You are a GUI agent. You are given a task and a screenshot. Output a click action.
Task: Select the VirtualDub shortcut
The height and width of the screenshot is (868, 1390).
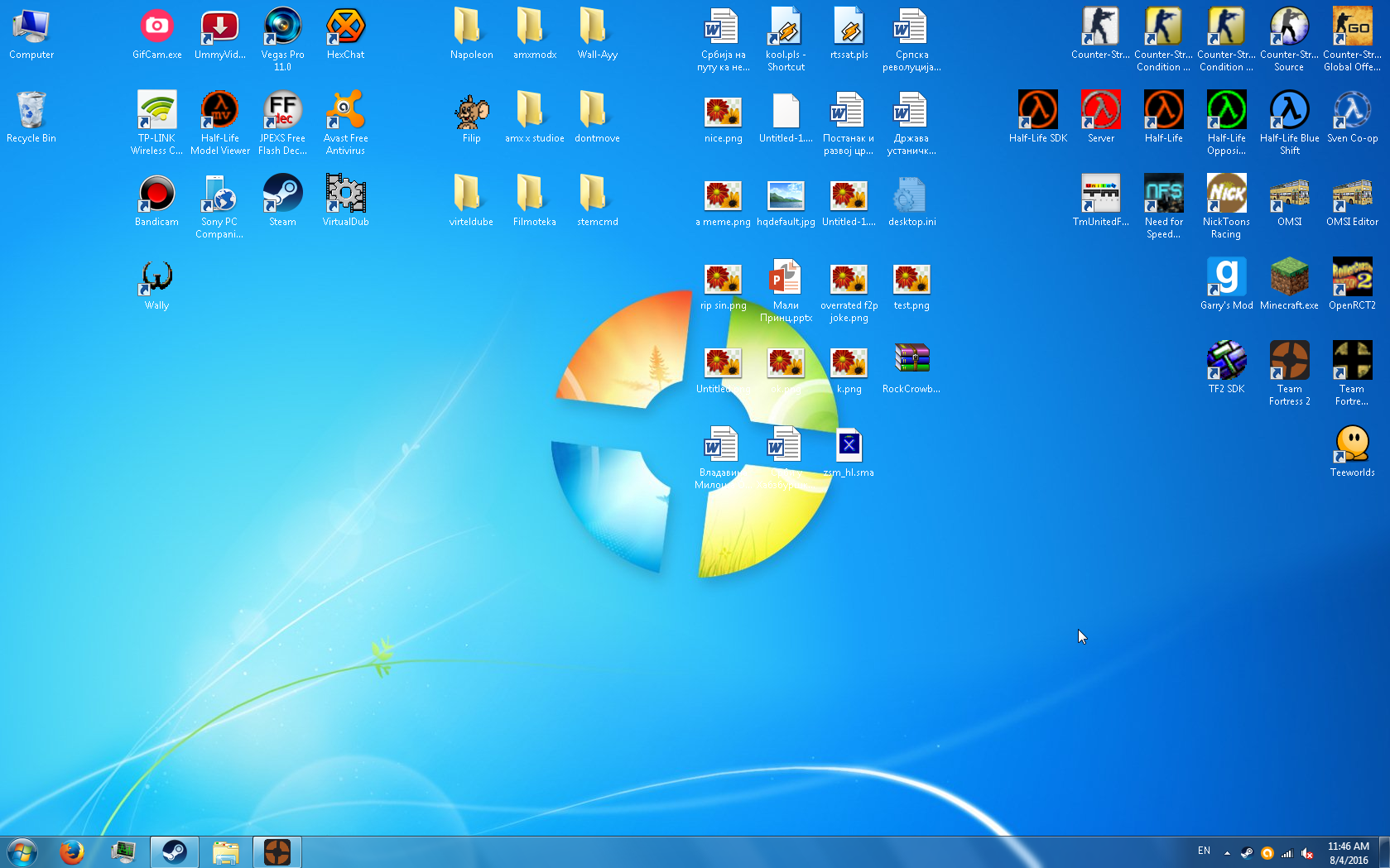pos(345,201)
